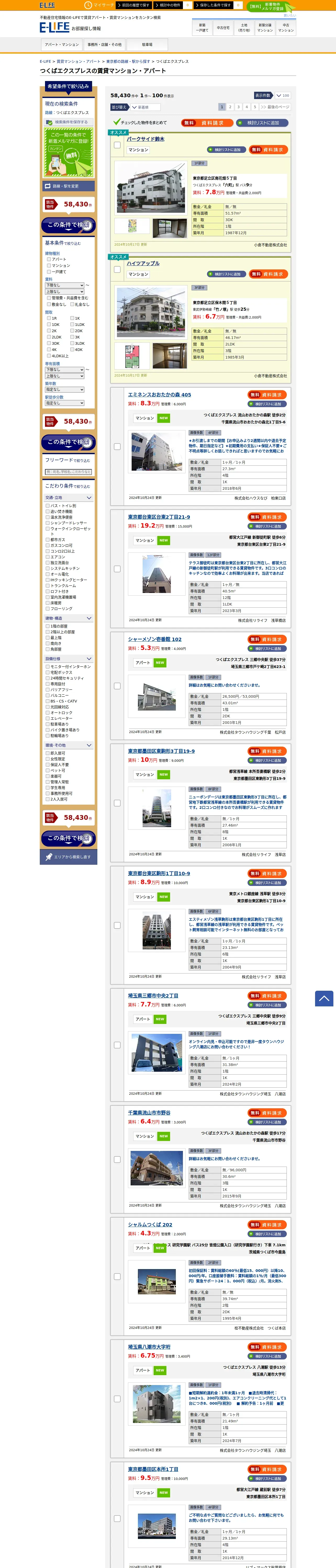Open シャルムつくば 202 listing link
This screenshot has width=336, height=1568.
150,1224
